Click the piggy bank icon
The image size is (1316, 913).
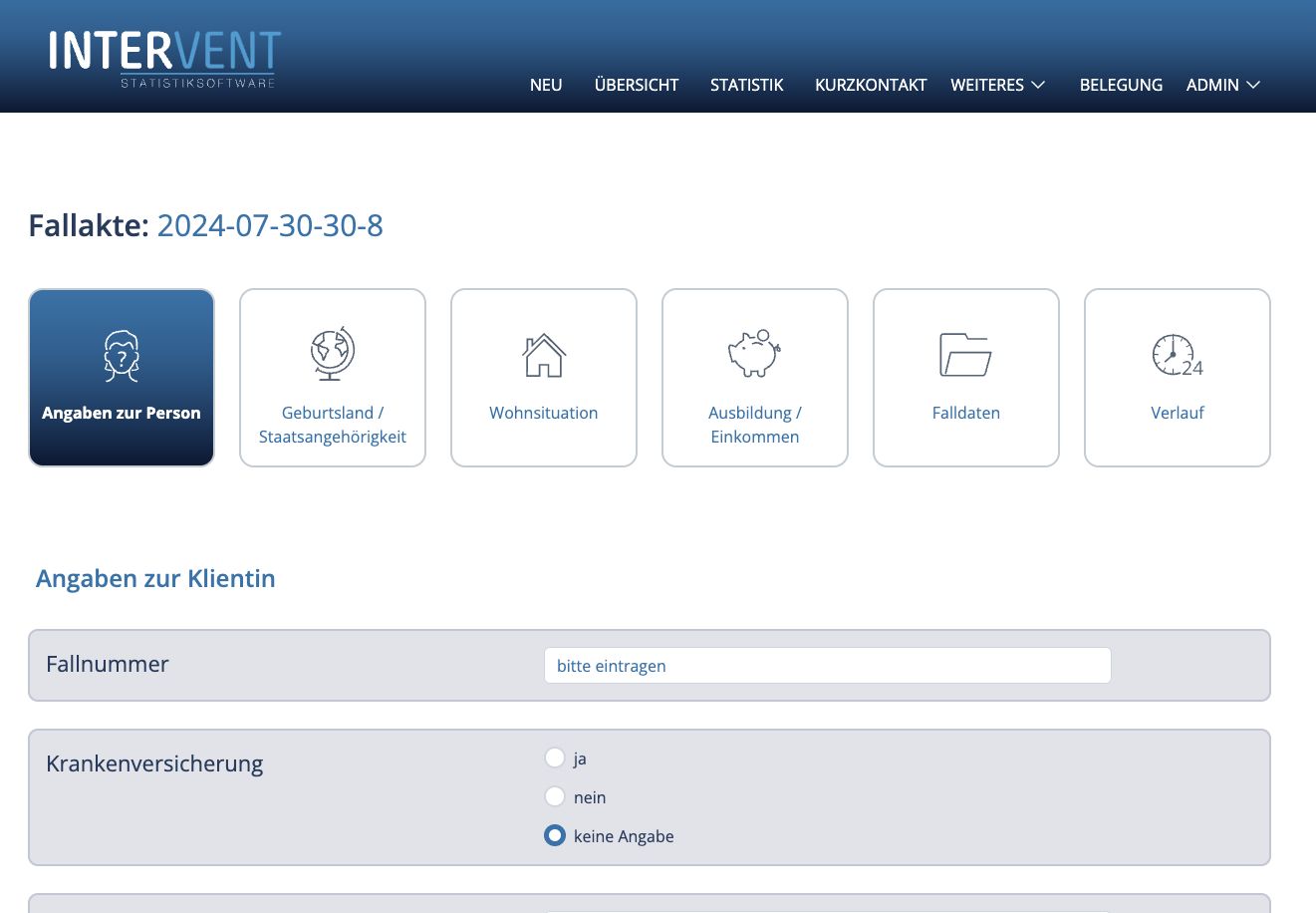[x=755, y=353]
